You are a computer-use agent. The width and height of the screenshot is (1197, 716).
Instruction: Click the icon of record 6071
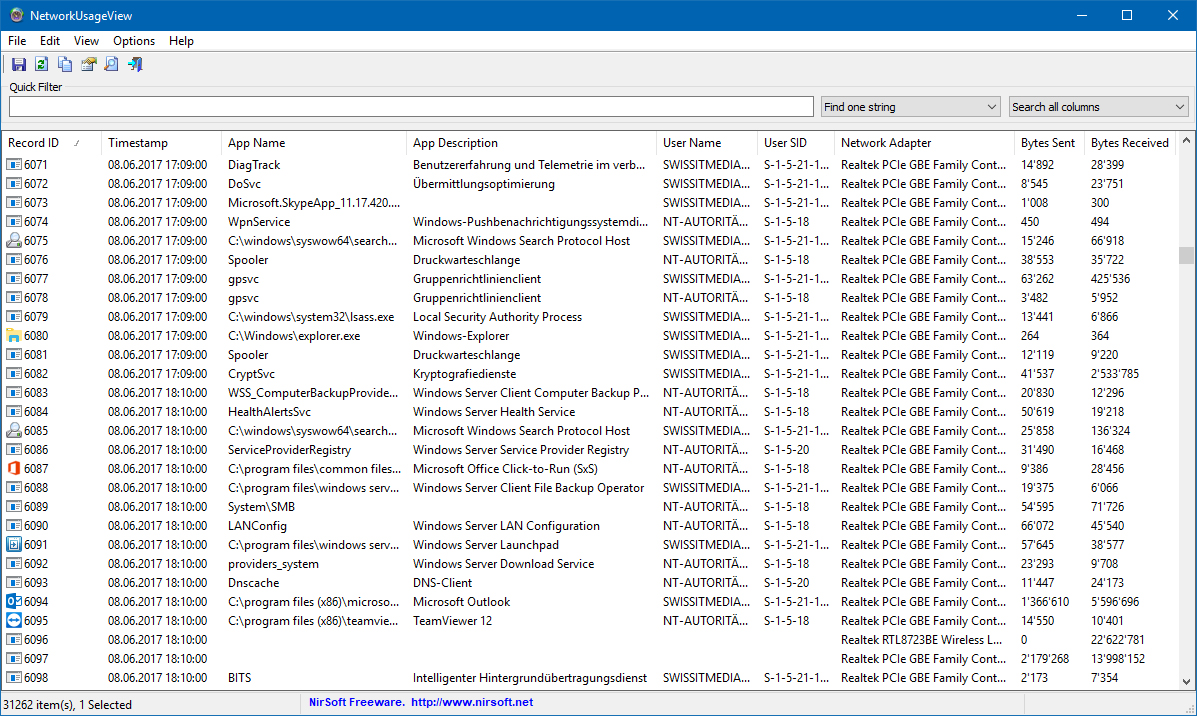coord(14,165)
